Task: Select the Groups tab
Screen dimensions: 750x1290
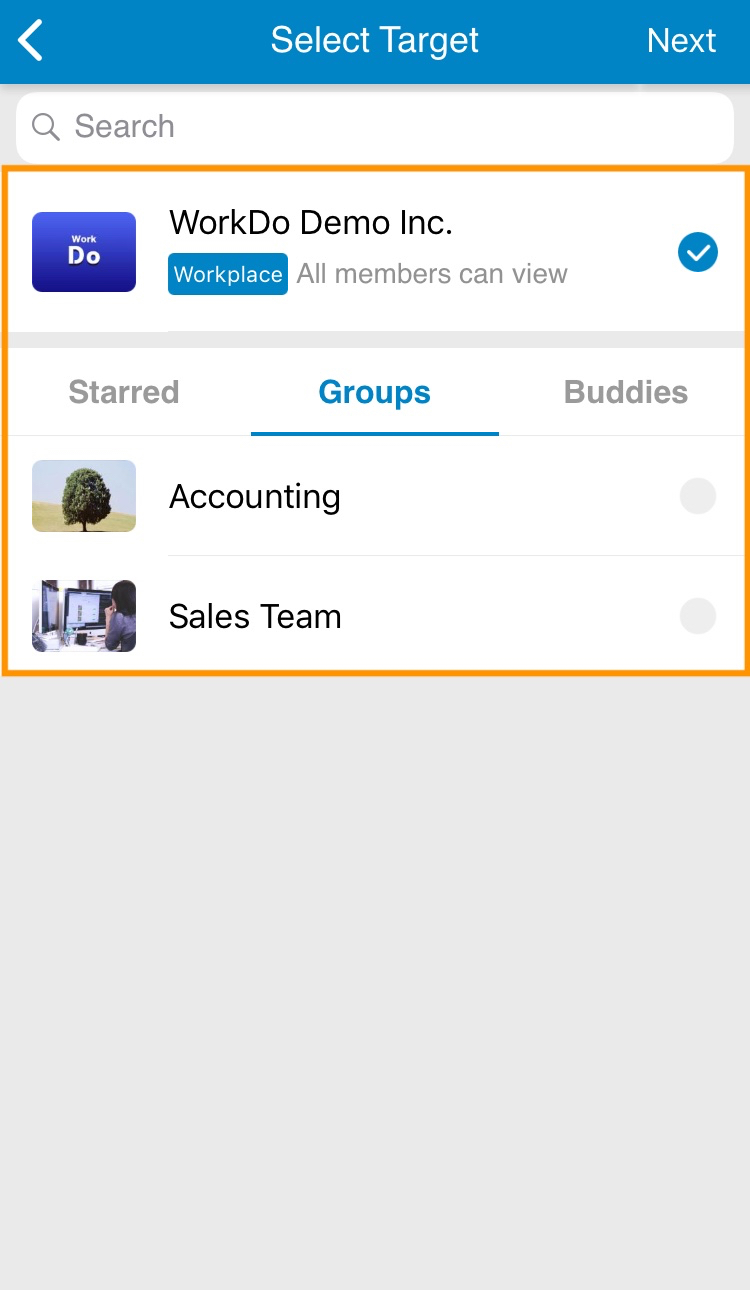Action: pyautogui.click(x=375, y=392)
